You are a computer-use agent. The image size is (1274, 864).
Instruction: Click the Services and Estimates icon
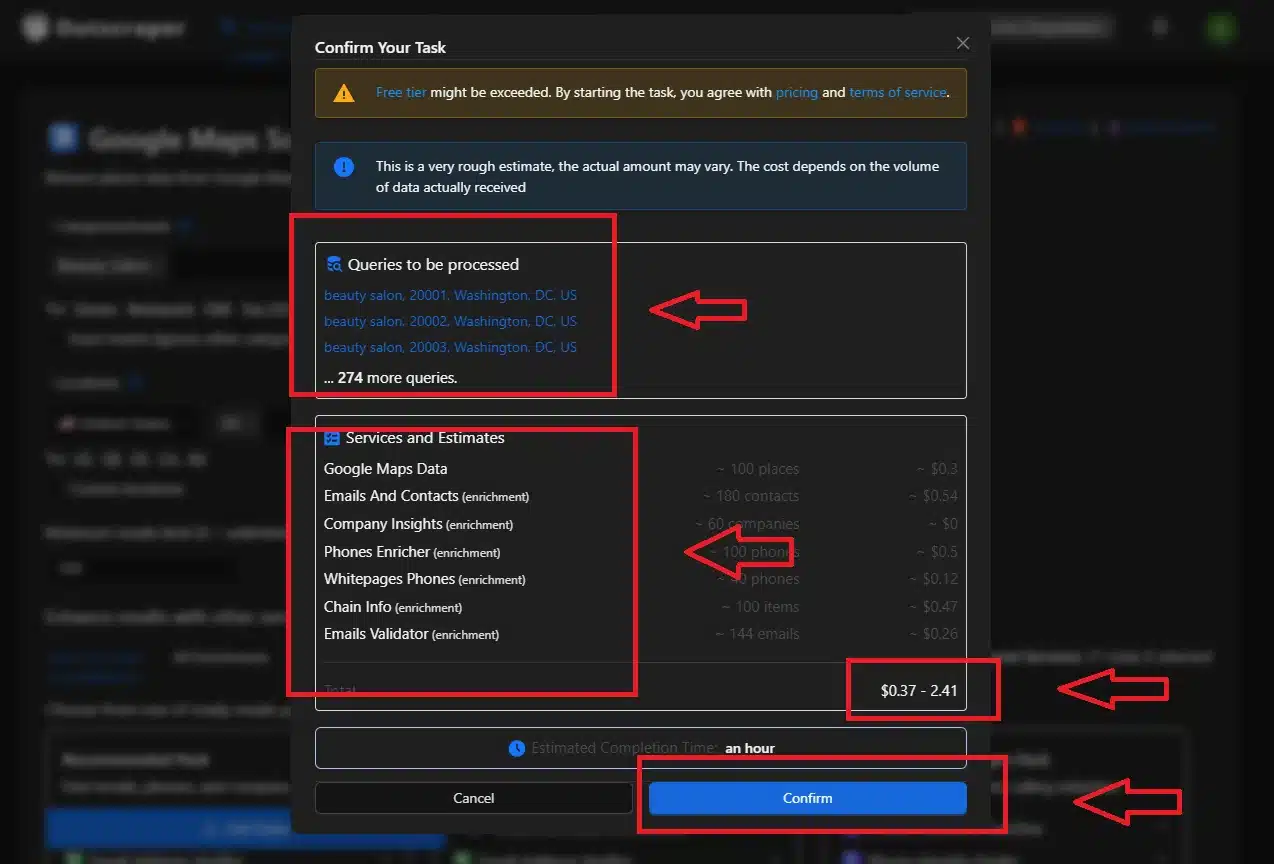[332, 438]
